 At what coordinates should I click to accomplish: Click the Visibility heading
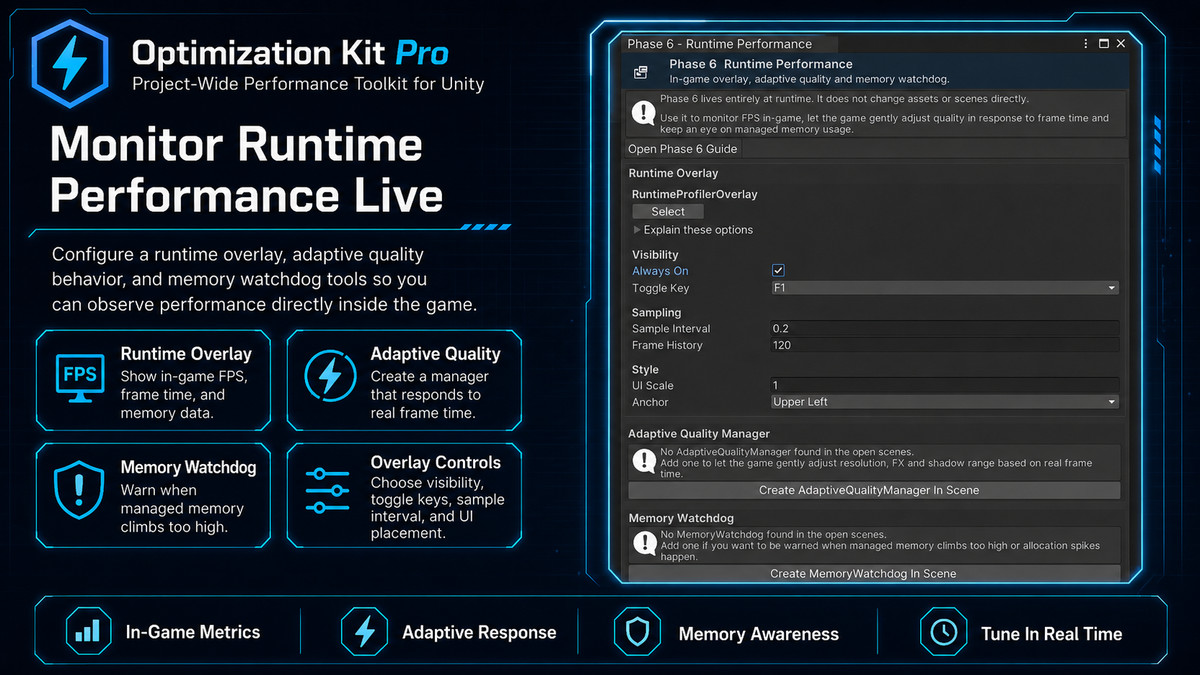tap(655, 255)
